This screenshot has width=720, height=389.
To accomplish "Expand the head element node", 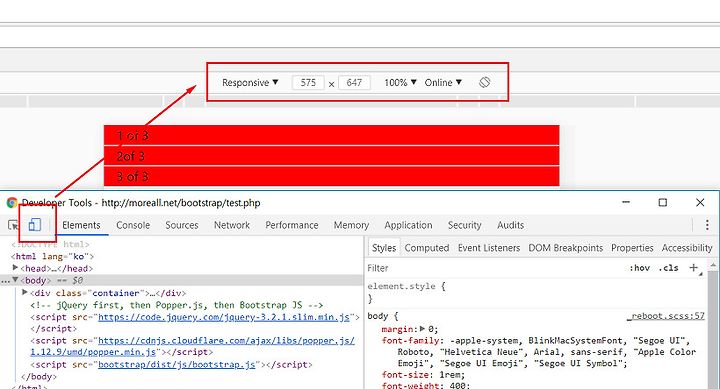I will tap(15, 268).
